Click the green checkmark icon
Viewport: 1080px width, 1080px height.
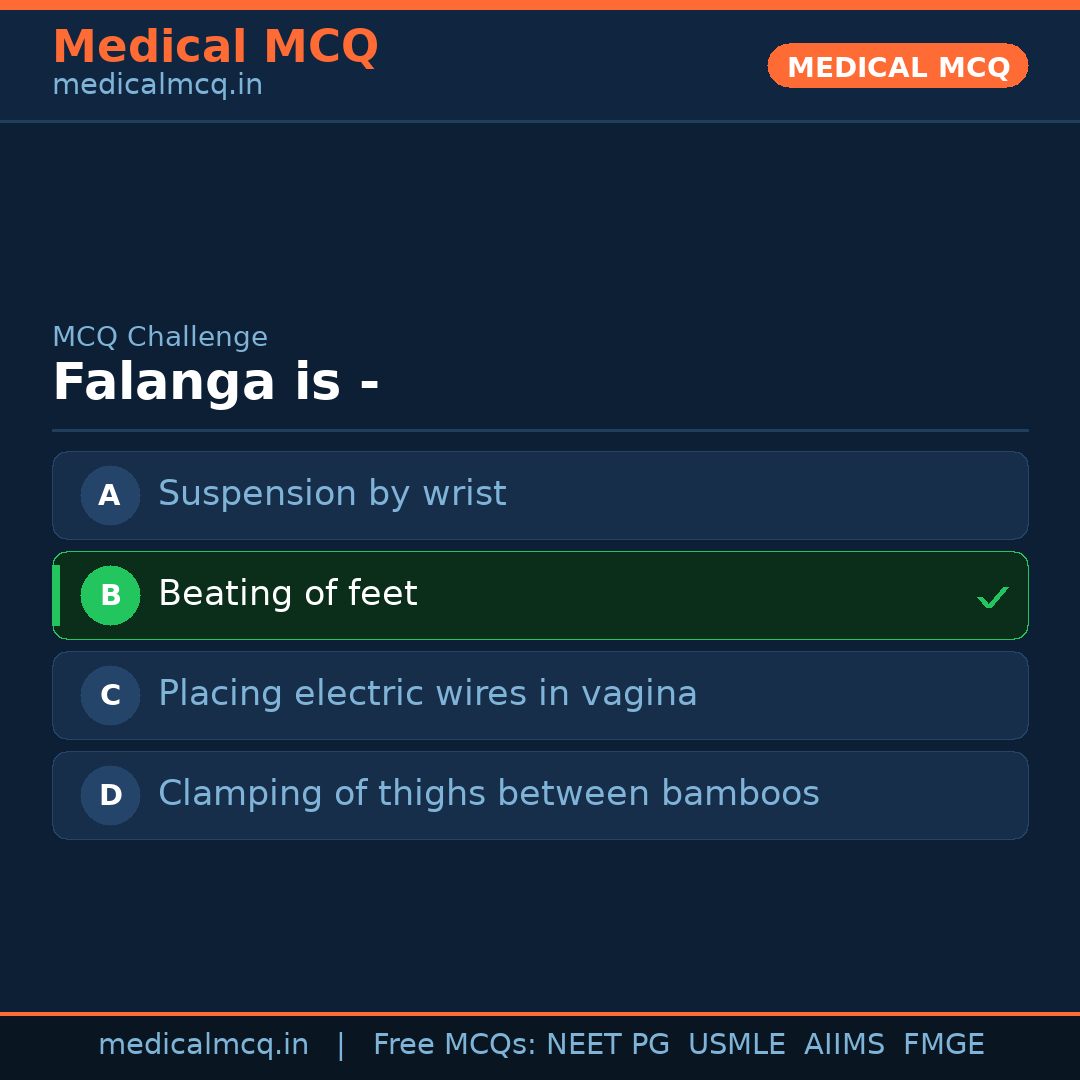coord(992,598)
